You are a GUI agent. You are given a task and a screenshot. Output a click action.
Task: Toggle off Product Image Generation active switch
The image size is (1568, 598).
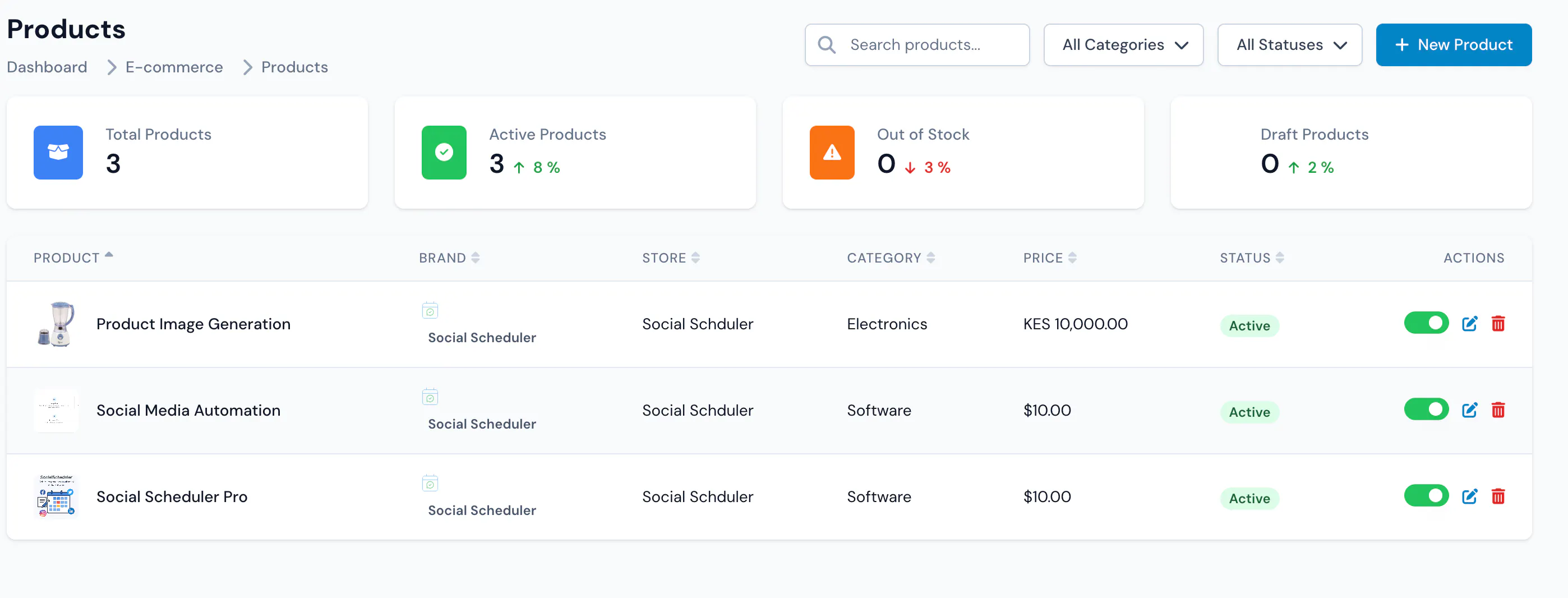pos(1426,323)
